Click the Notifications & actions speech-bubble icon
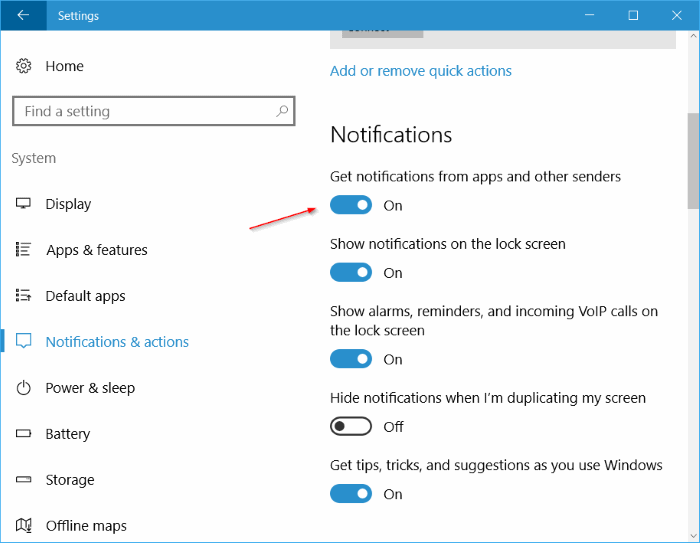Viewport: 700px width, 543px height. tap(23, 341)
